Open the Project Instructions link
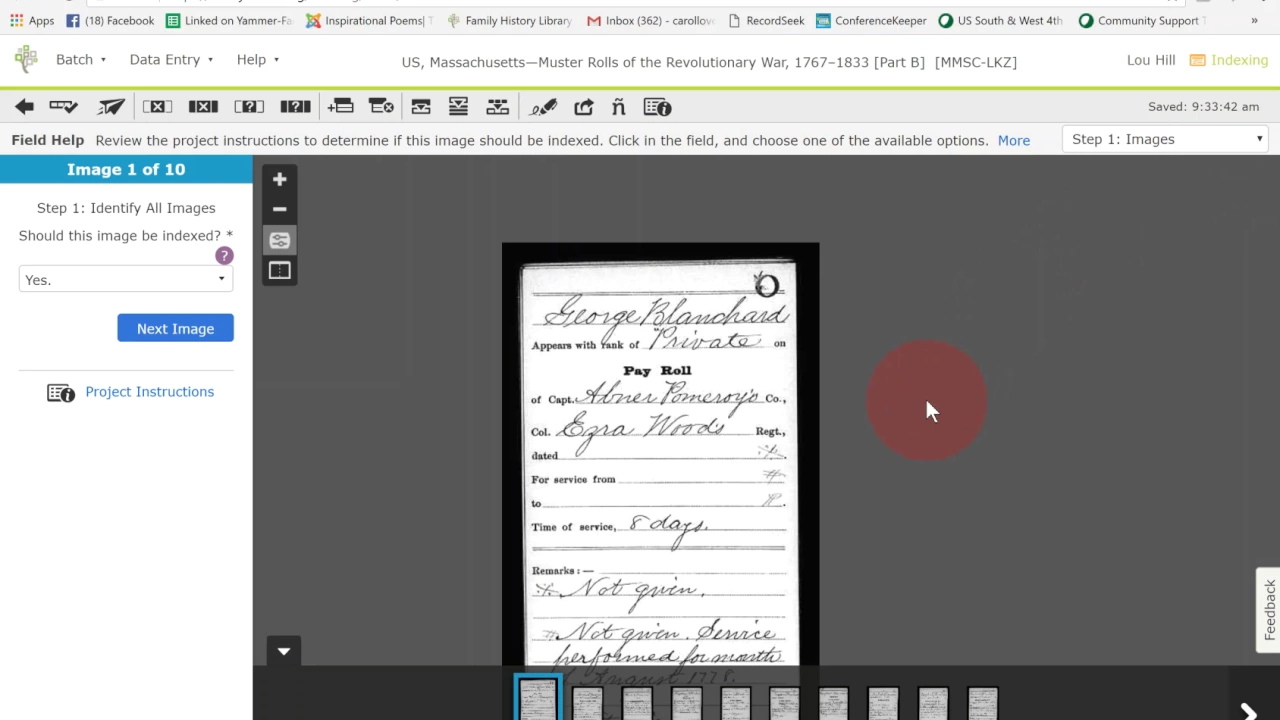The image size is (1280, 720). (x=149, y=392)
